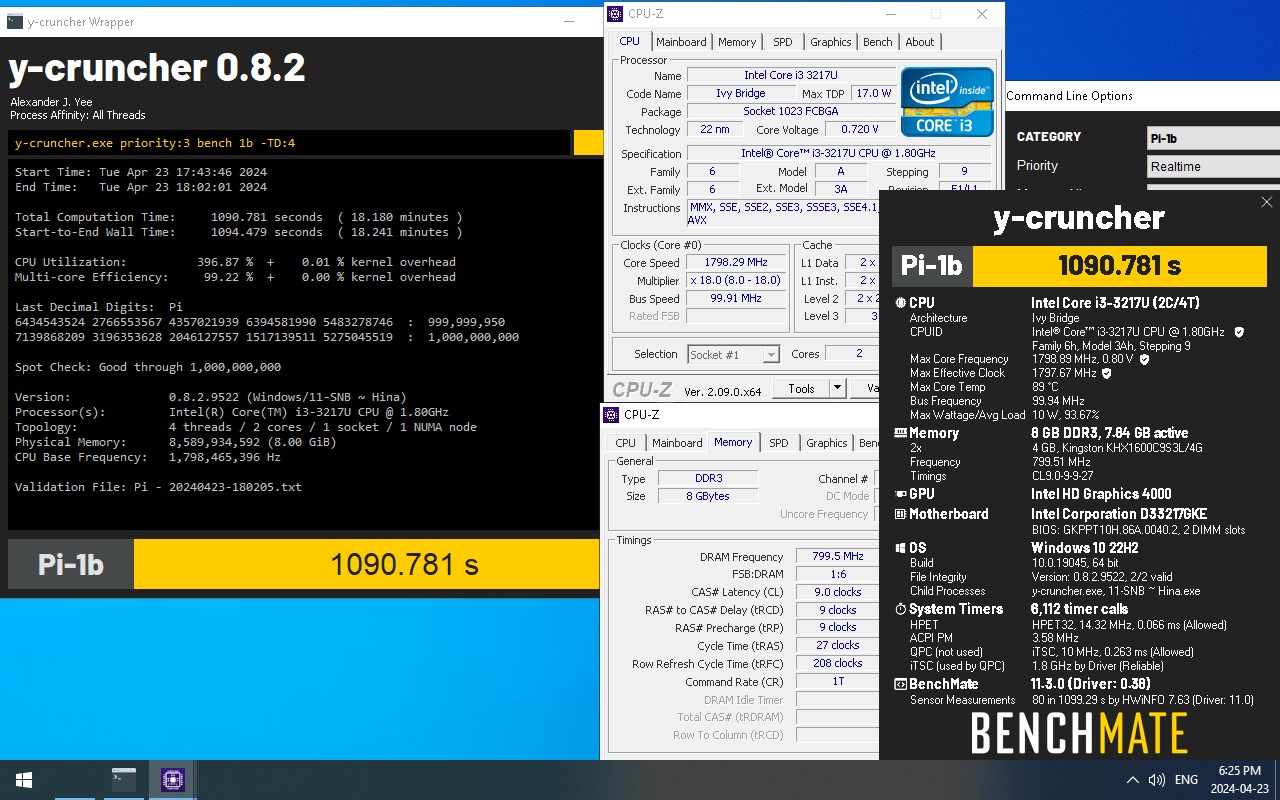Open SPD tab in top CPU-Z window

pos(783,42)
